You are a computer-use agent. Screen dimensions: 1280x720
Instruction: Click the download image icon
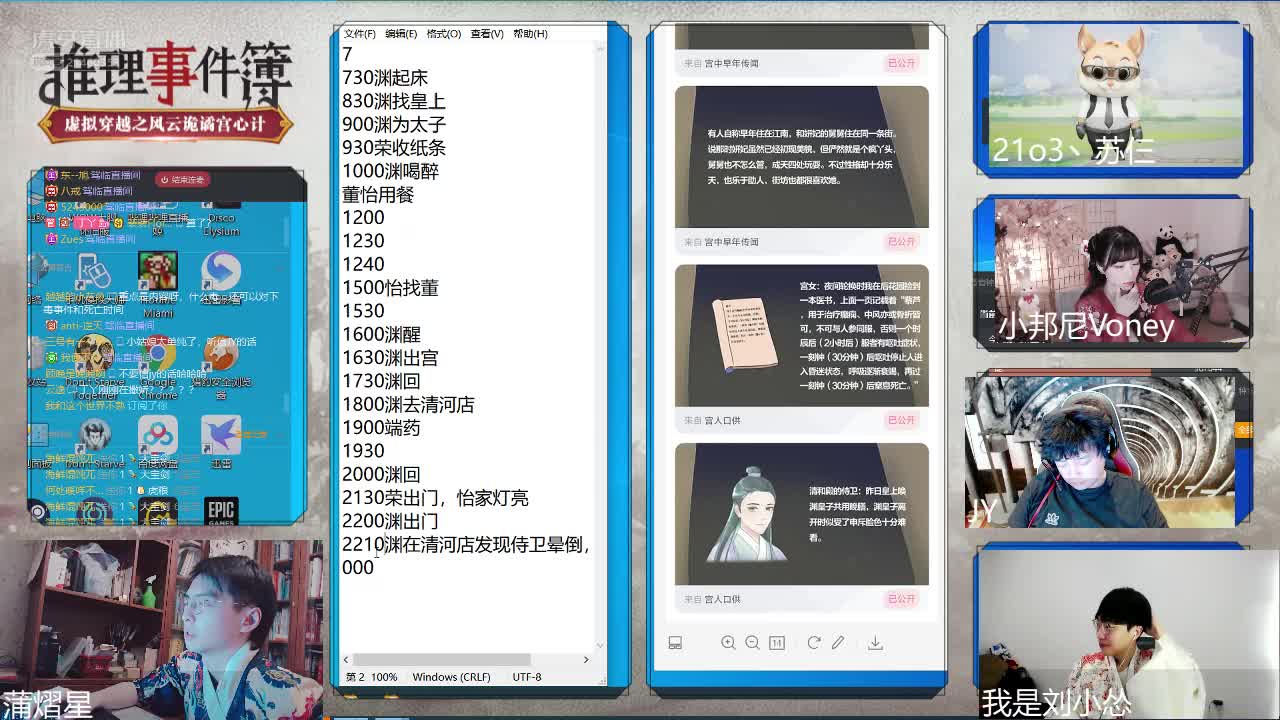click(876, 643)
